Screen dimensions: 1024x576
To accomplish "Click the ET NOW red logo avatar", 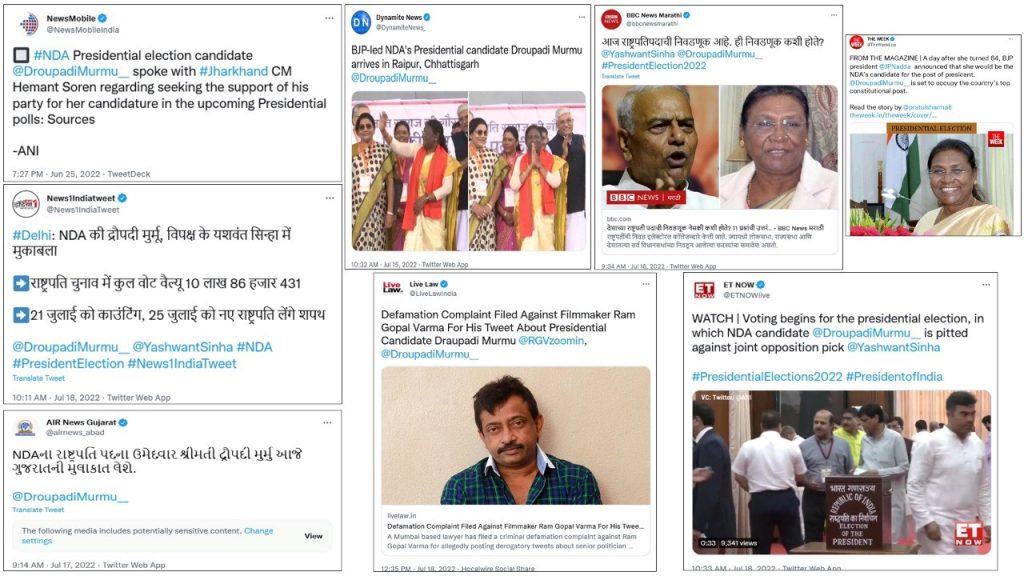I will [x=703, y=290].
